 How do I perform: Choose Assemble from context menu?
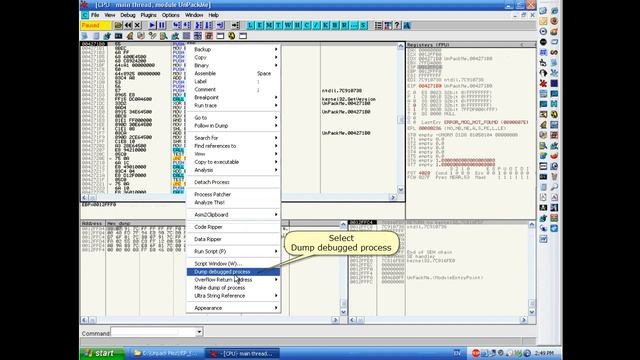click(233, 73)
